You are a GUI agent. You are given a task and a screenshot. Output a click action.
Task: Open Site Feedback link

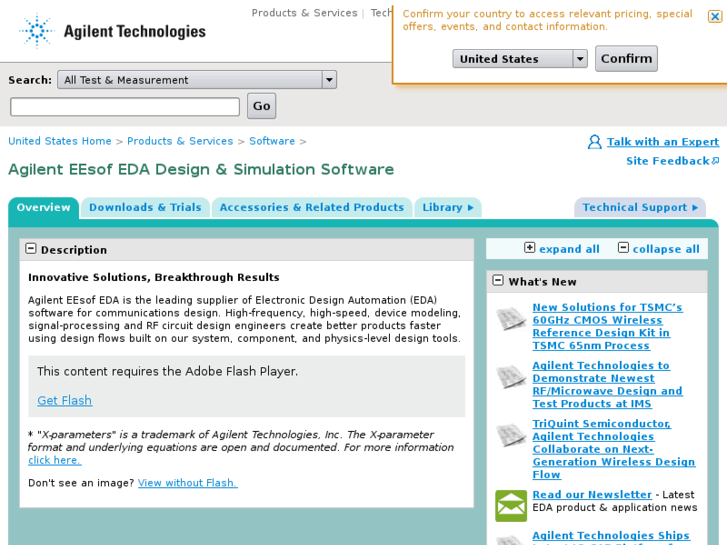[x=668, y=161]
